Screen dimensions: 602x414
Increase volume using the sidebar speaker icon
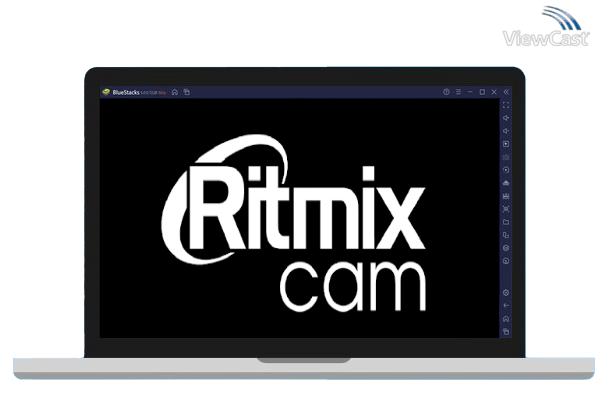point(506,118)
